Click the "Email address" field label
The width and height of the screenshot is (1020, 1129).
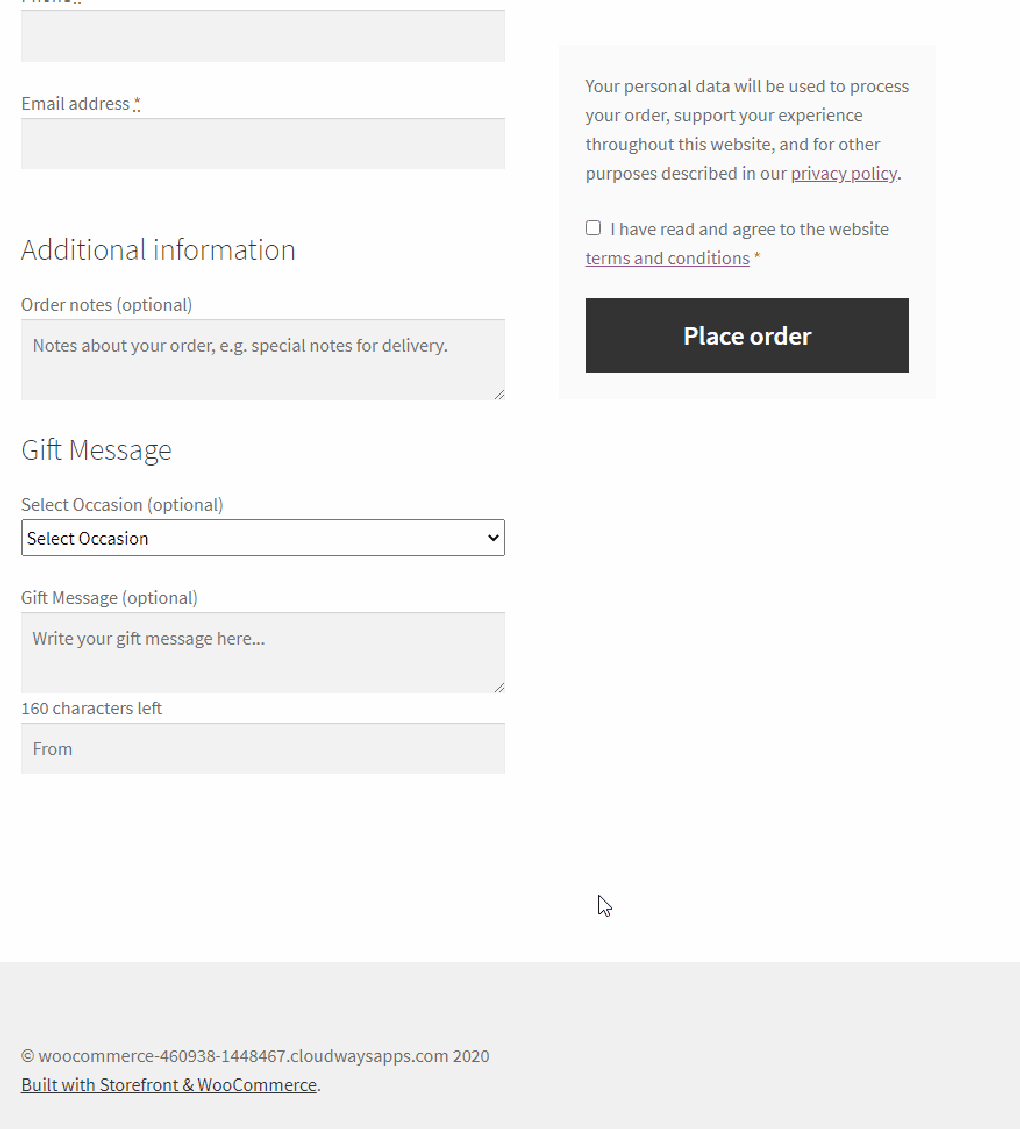pos(76,104)
